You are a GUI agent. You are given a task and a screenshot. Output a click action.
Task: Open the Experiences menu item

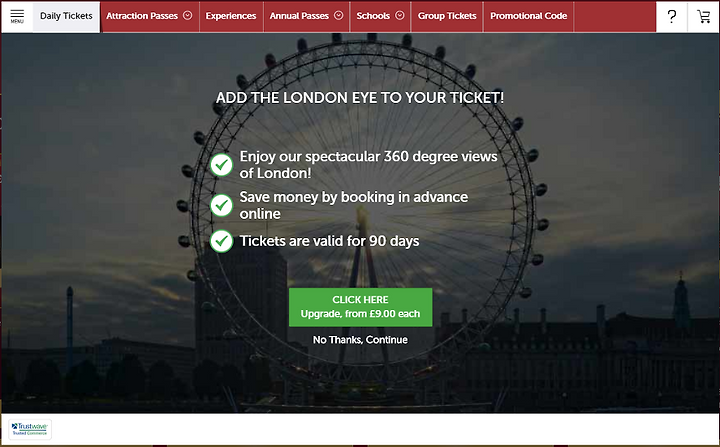point(231,17)
